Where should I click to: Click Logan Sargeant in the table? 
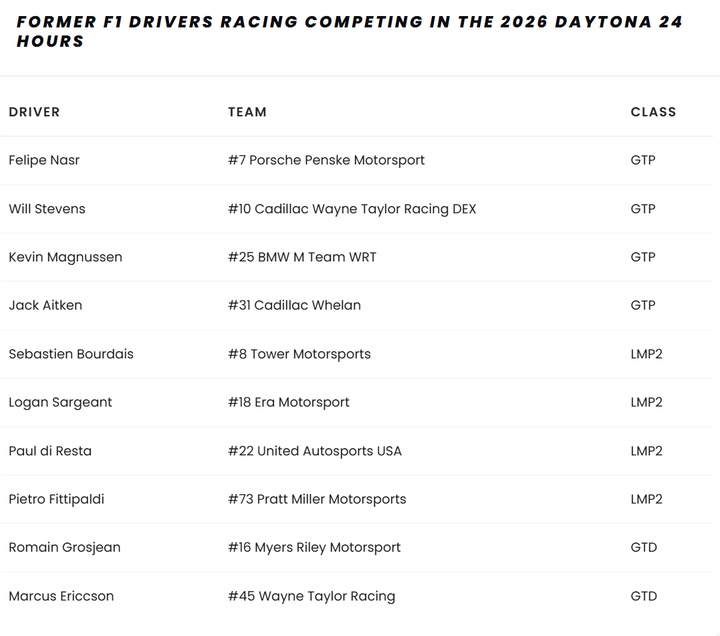60,402
